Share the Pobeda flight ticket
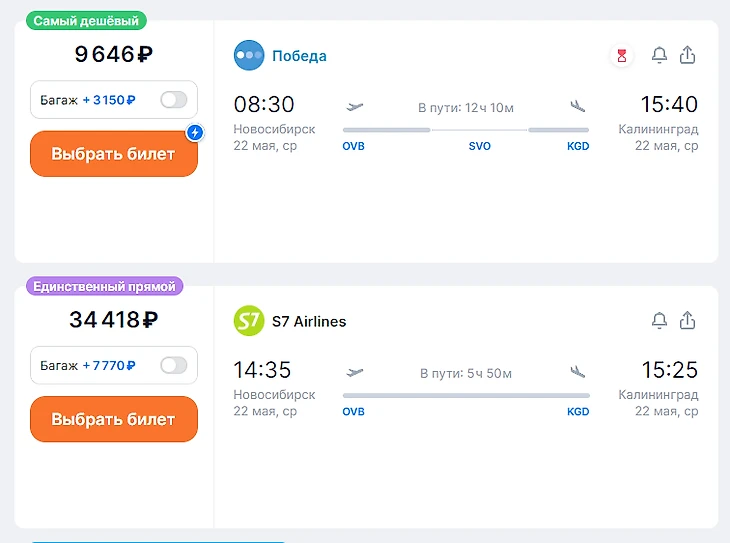 tap(687, 56)
